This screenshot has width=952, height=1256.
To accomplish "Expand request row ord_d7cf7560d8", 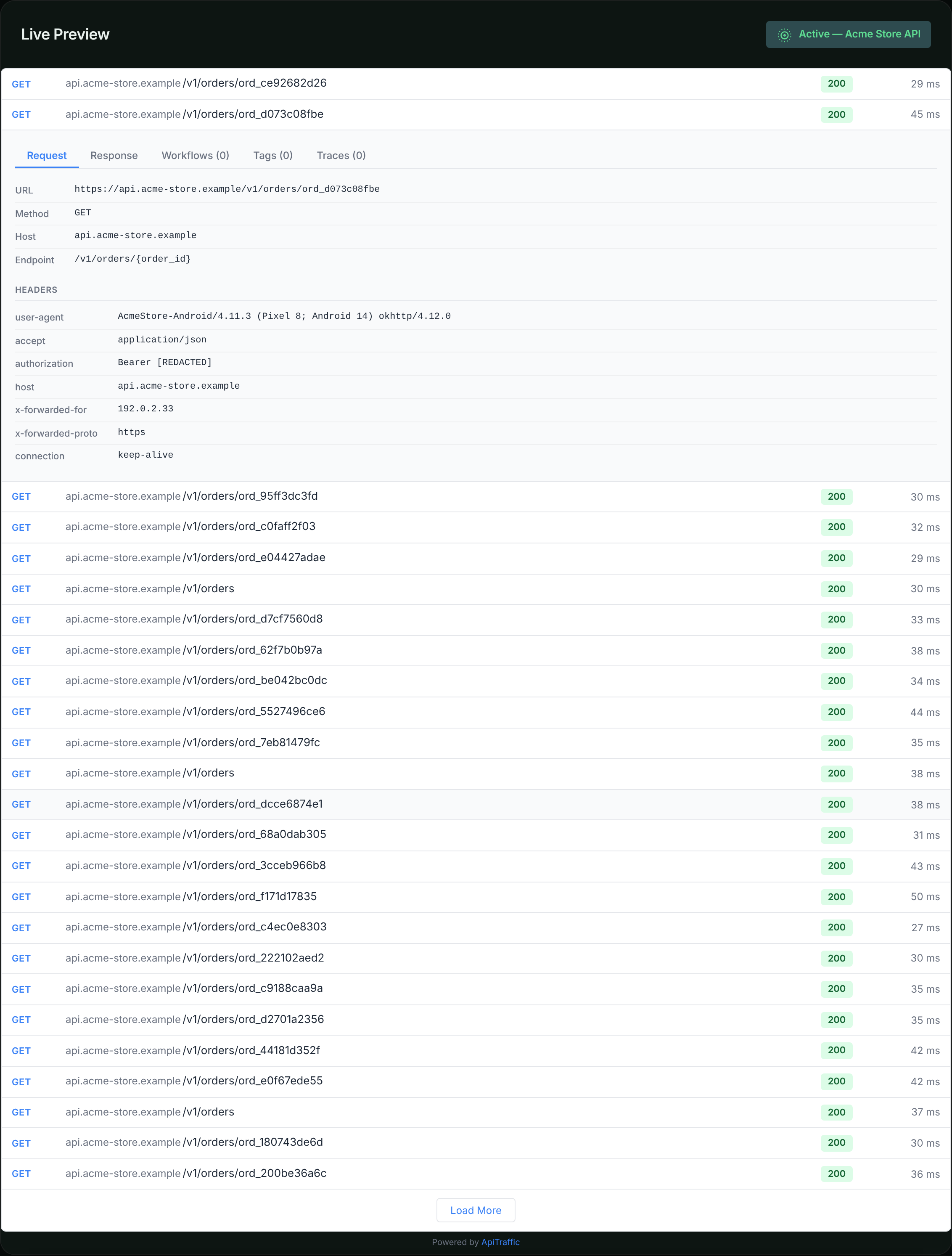I will [x=476, y=620].
